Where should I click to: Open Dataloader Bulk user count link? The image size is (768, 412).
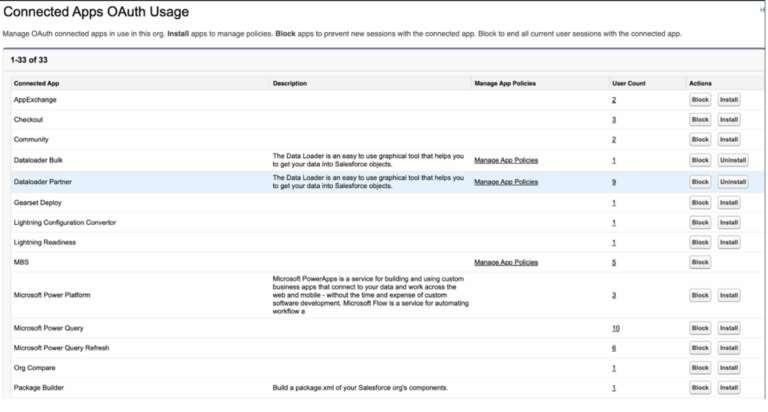point(614,161)
